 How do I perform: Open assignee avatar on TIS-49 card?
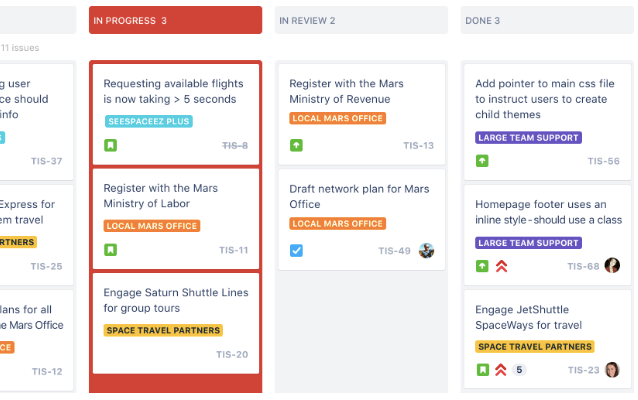pyautogui.click(x=427, y=250)
